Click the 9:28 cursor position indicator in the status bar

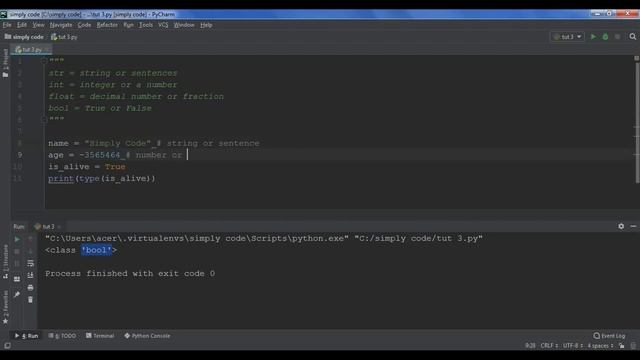[530, 346]
